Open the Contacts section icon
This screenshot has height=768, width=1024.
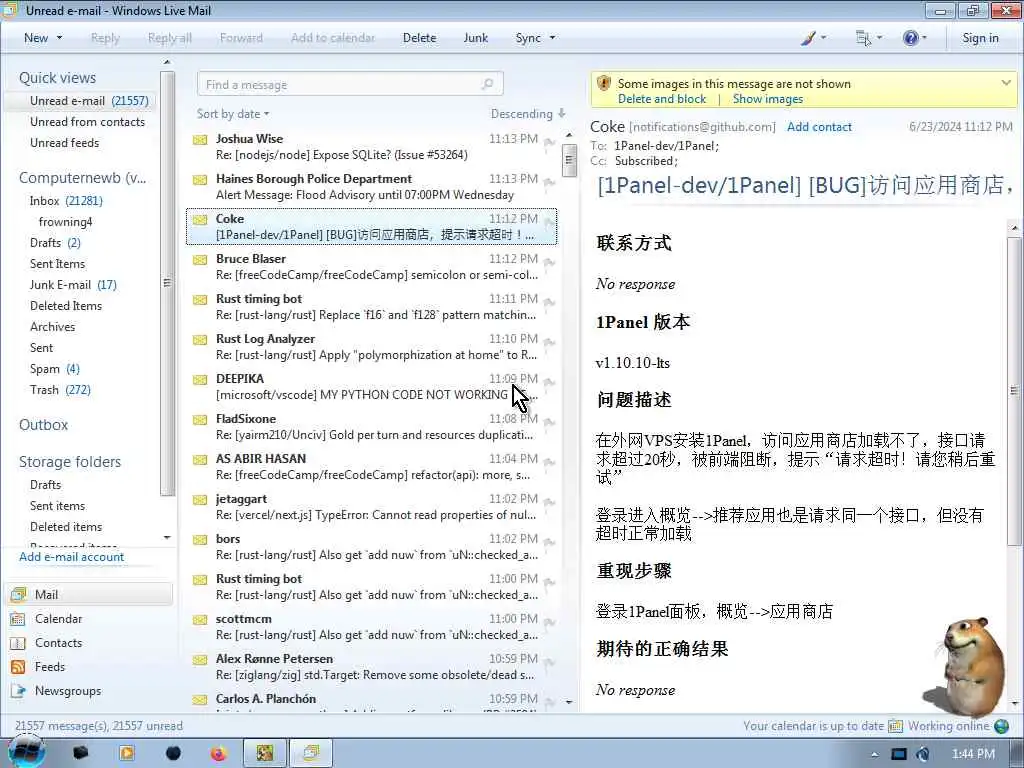point(18,643)
